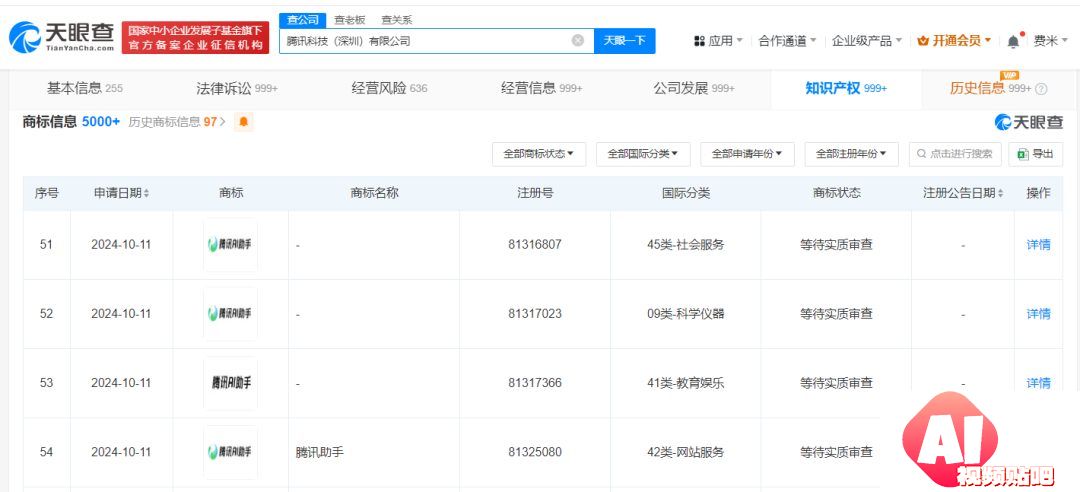
Task: Open the 全部申请年份 dropdown
Action: tap(747, 154)
